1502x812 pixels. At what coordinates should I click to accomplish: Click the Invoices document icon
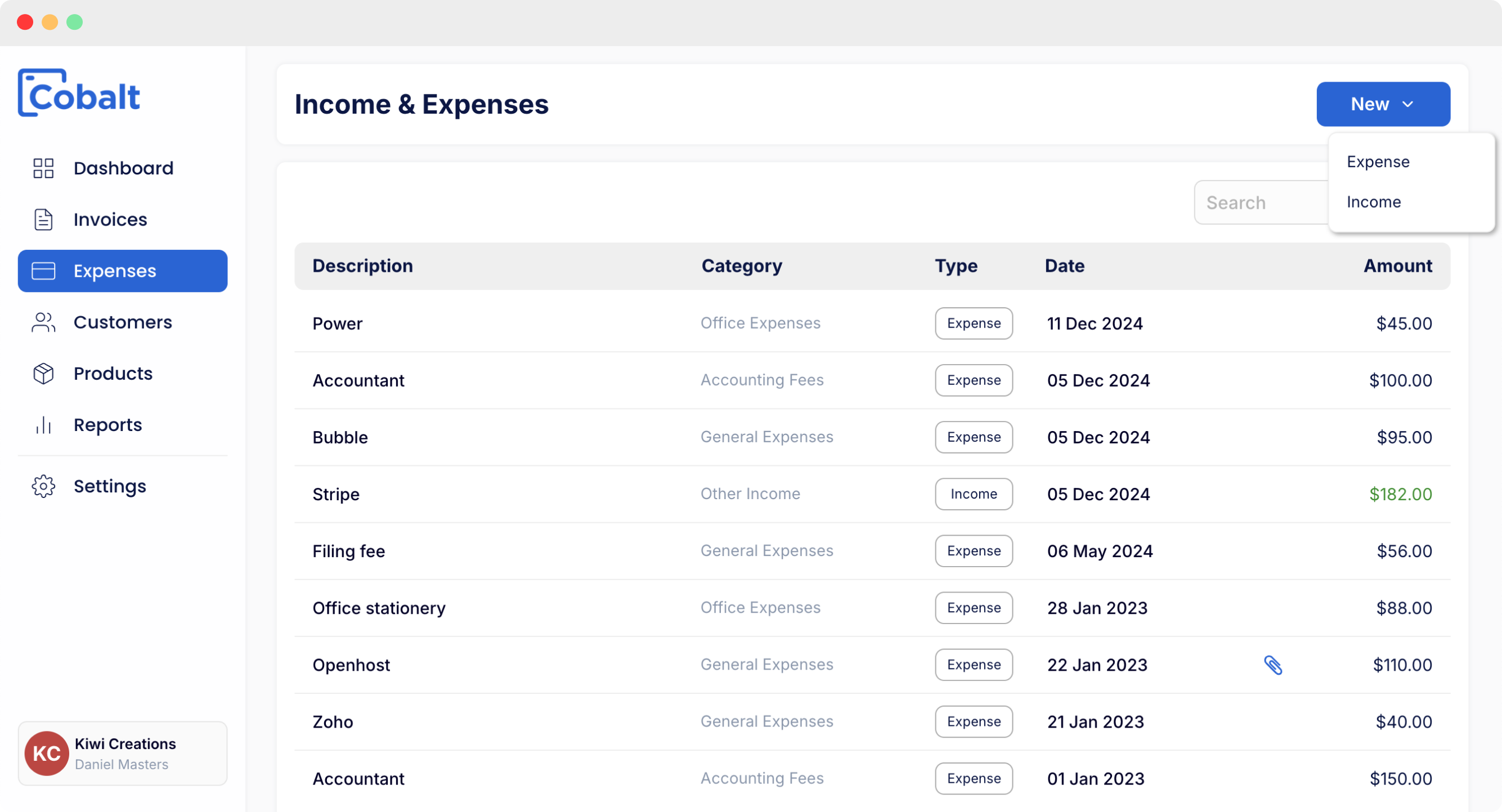43,219
